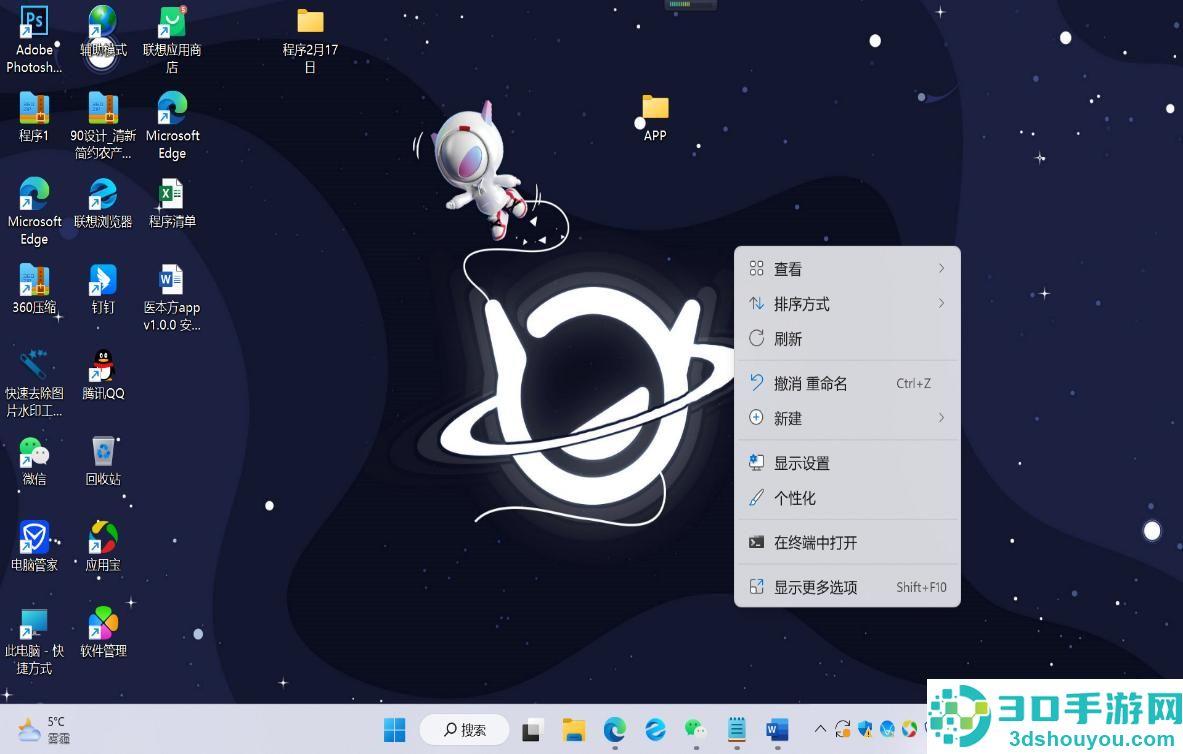
Task: Open the Windows Start menu
Action: point(394,730)
